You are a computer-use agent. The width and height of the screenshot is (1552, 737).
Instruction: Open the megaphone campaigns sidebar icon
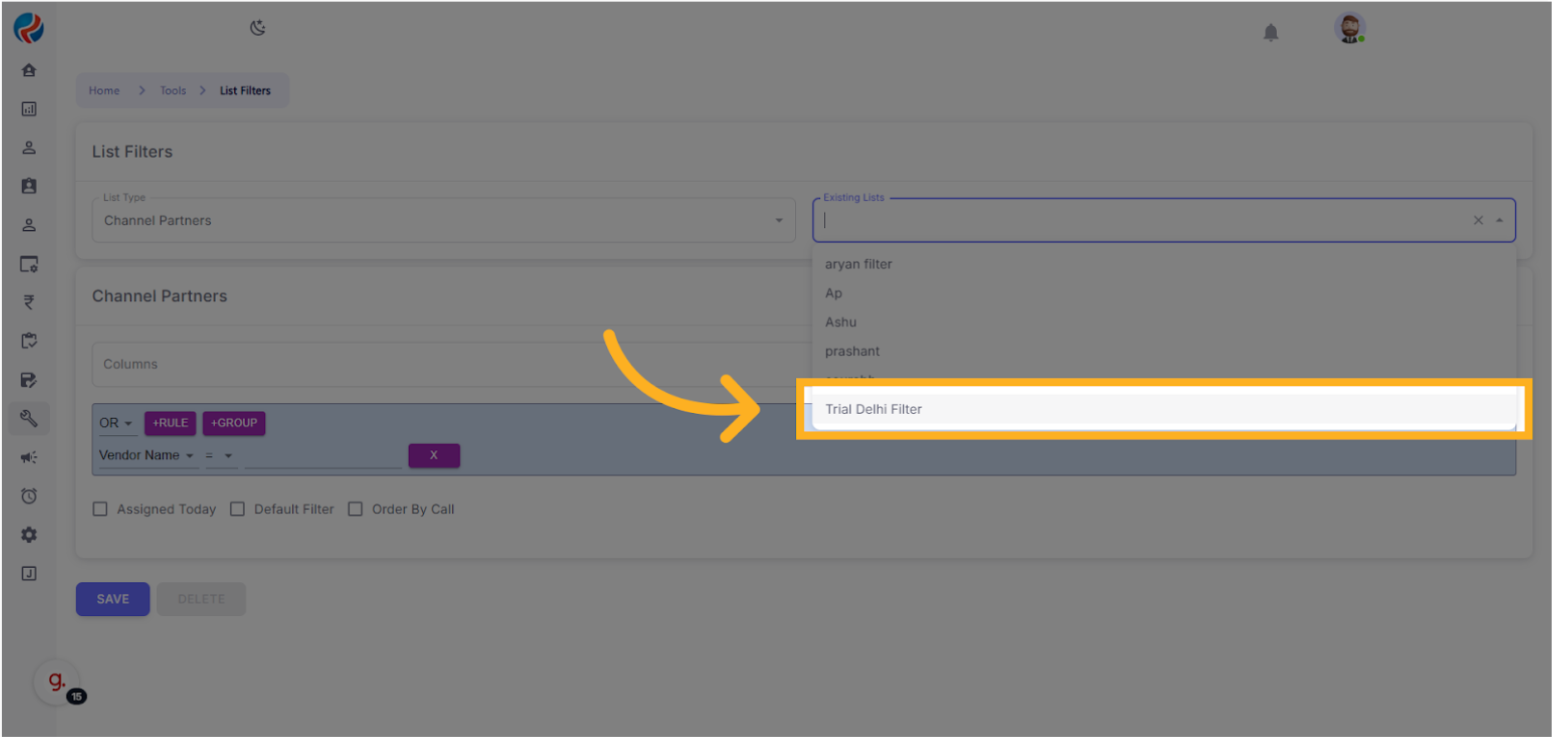click(x=29, y=457)
